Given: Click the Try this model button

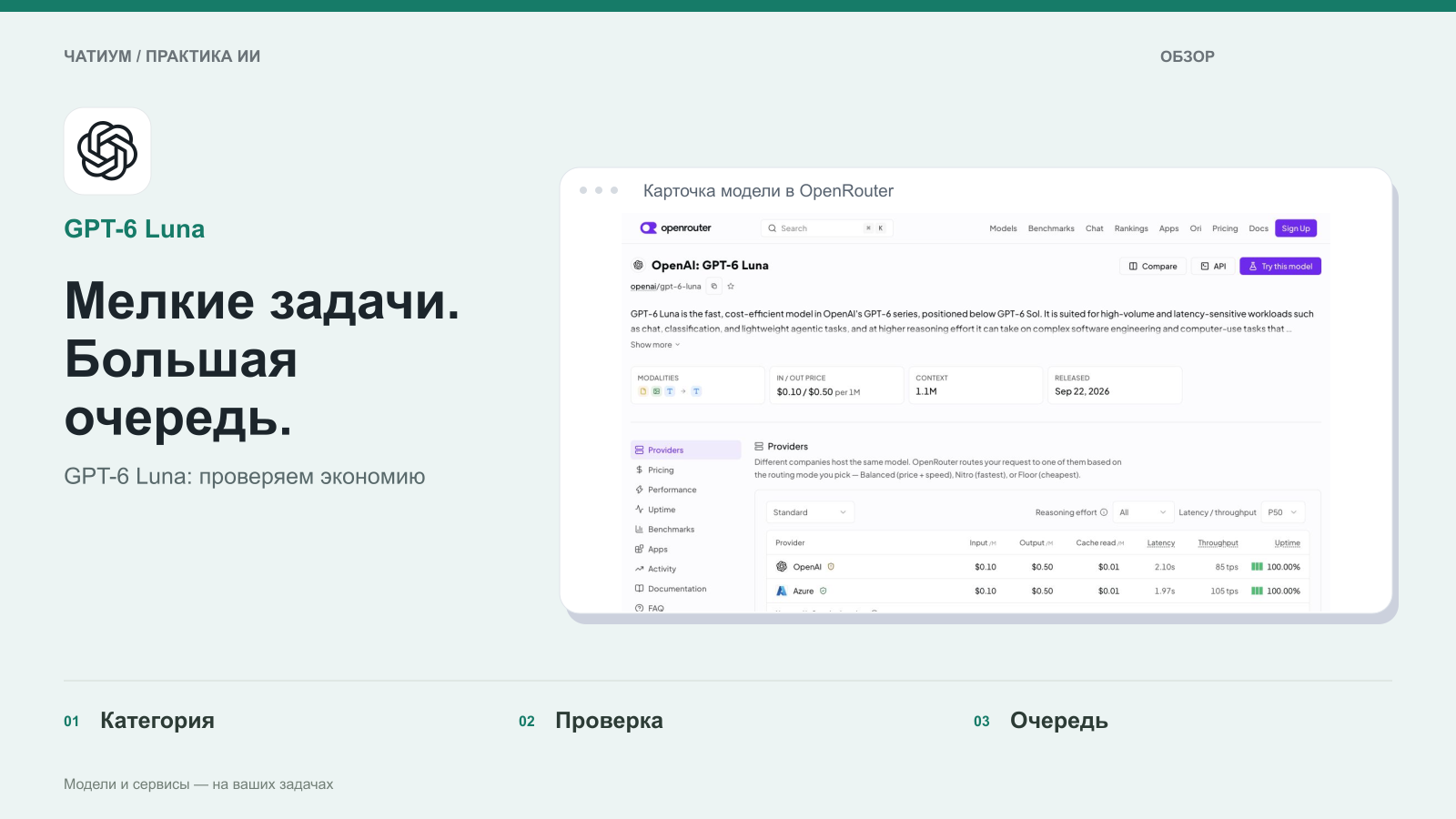Looking at the screenshot, I should pos(1280,267).
